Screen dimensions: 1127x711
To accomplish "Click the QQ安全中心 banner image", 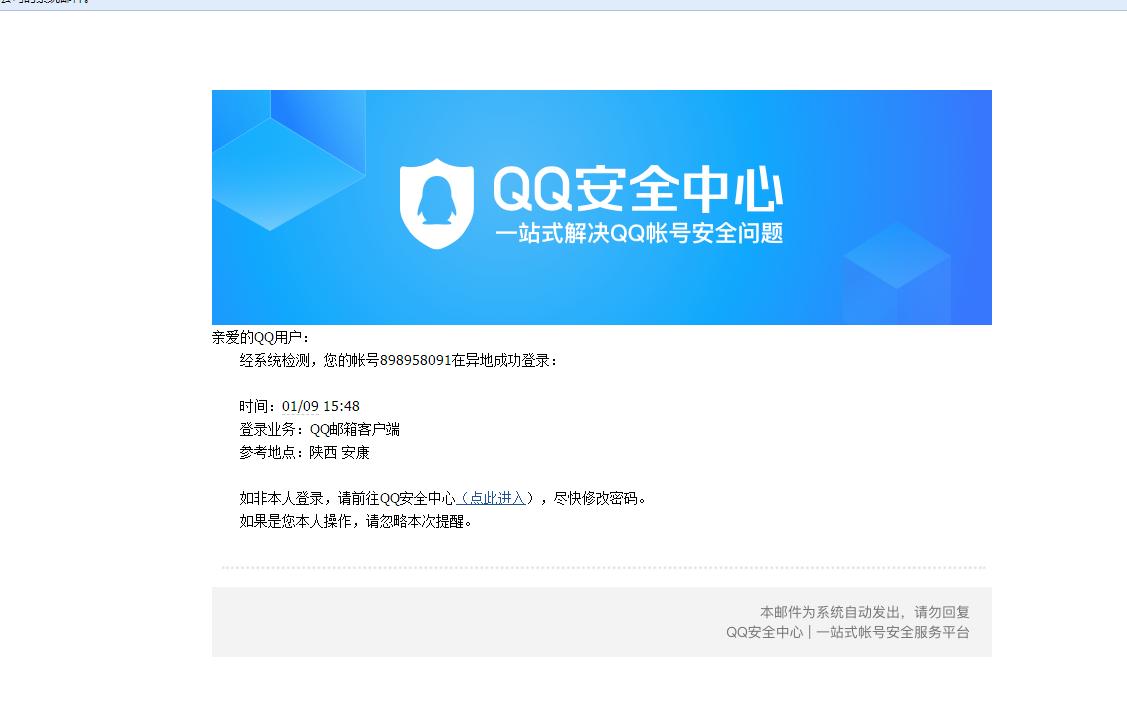I will [602, 207].
